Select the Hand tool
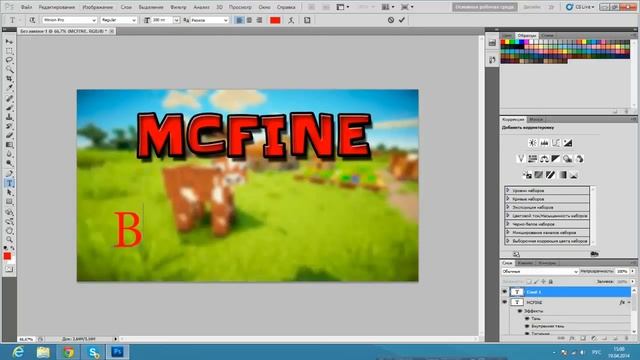Viewport: 640px width, 360px height. (x=9, y=231)
